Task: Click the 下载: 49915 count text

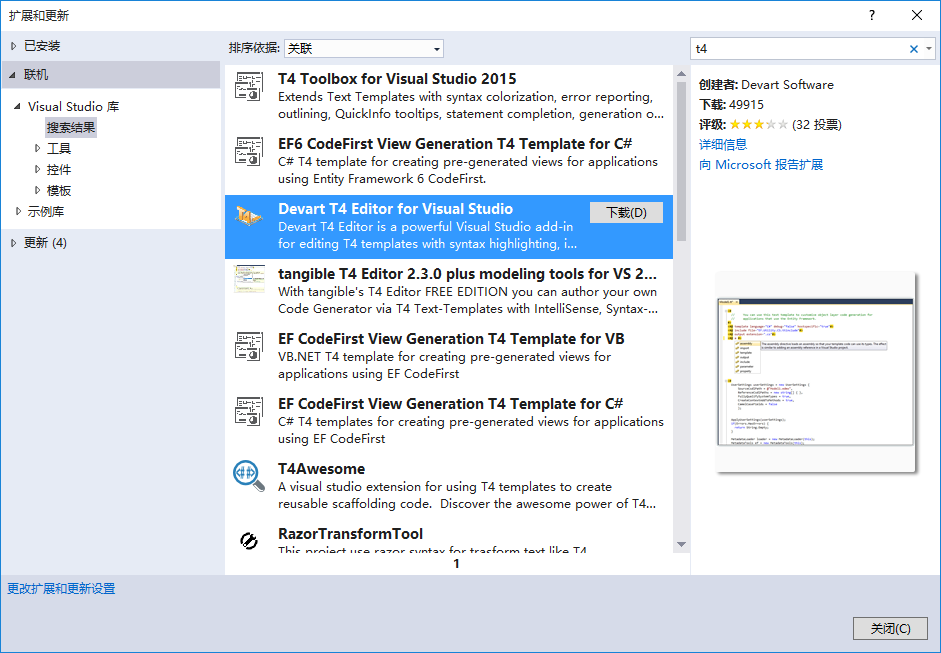Action: 732,104
